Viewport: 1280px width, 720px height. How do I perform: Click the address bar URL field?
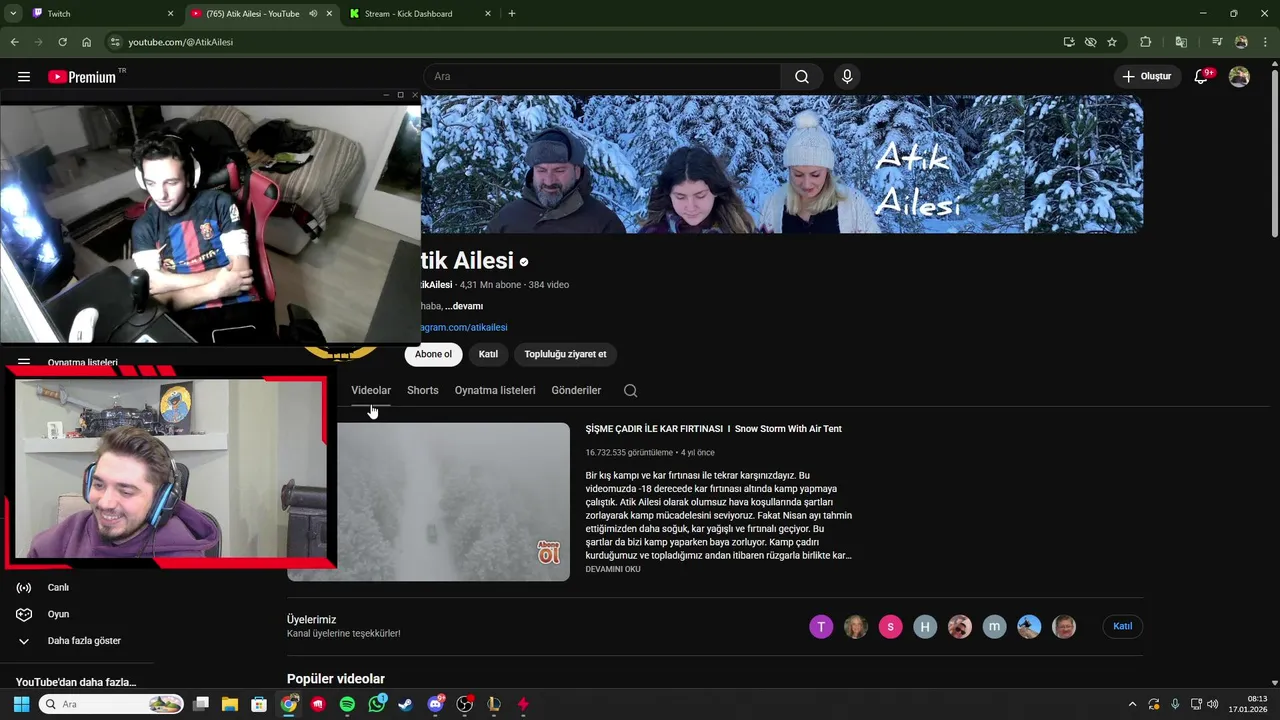coord(590,42)
